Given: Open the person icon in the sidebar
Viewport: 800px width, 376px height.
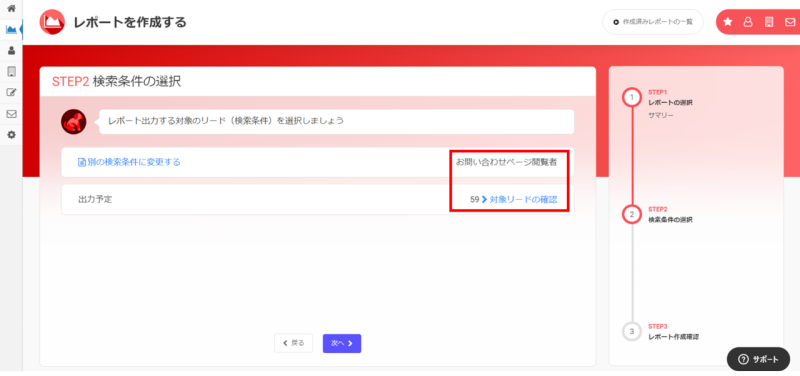Looking at the screenshot, I should [11, 51].
